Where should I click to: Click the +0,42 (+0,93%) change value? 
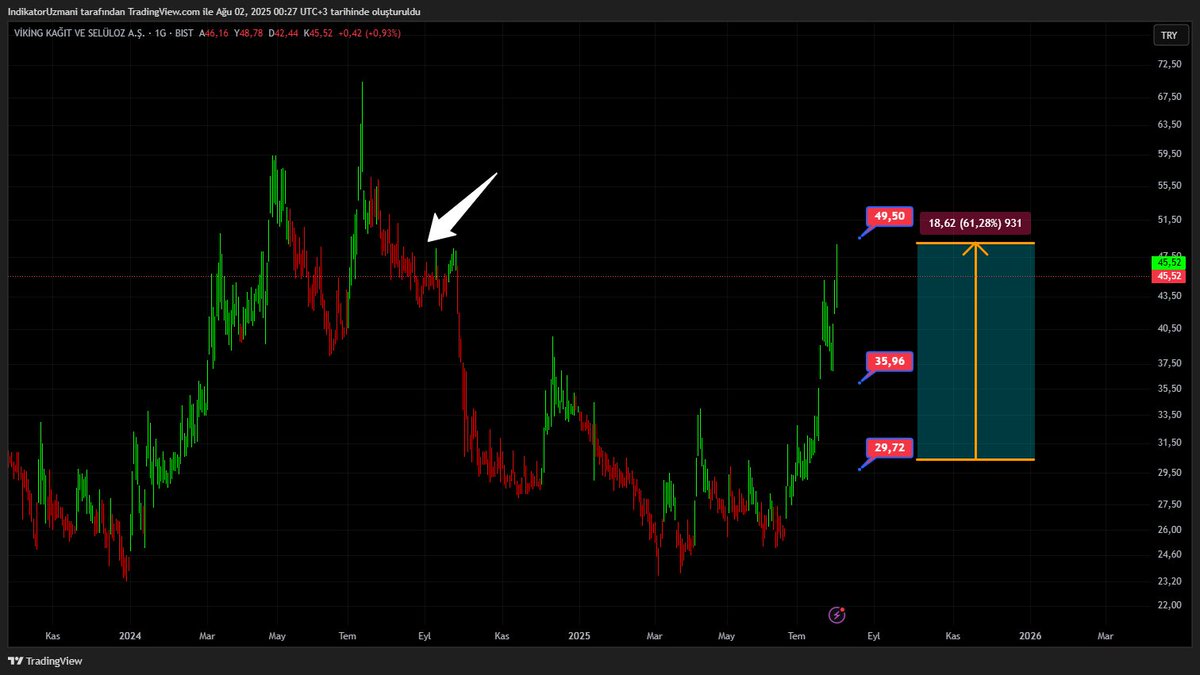pos(369,33)
